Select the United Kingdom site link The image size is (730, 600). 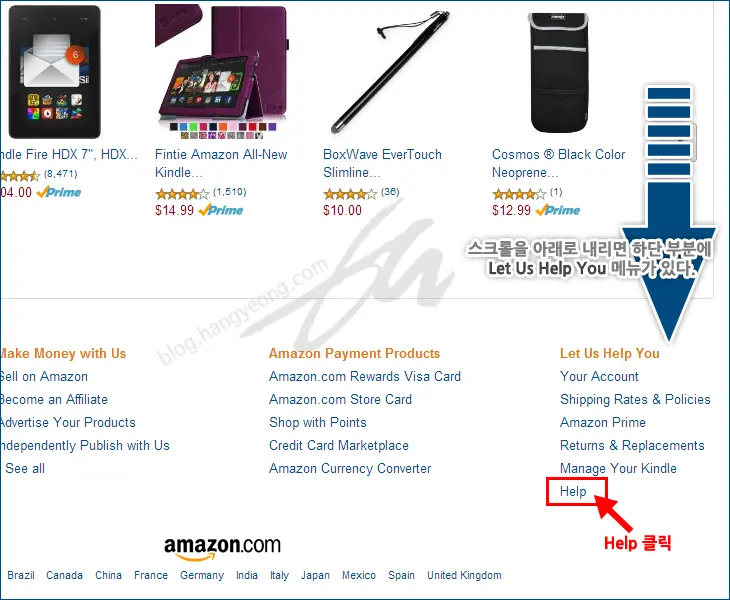coord(464,575)
